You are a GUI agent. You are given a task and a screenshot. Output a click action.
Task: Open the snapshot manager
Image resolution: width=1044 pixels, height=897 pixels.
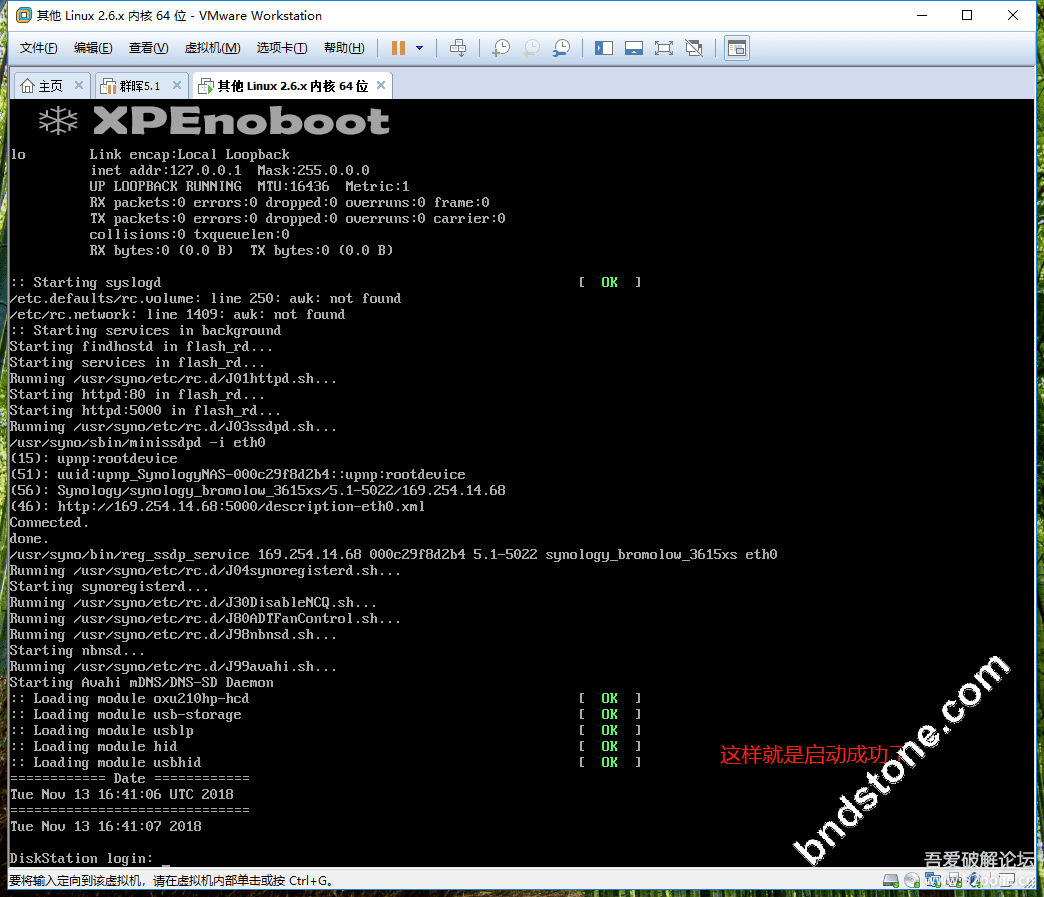562,48
